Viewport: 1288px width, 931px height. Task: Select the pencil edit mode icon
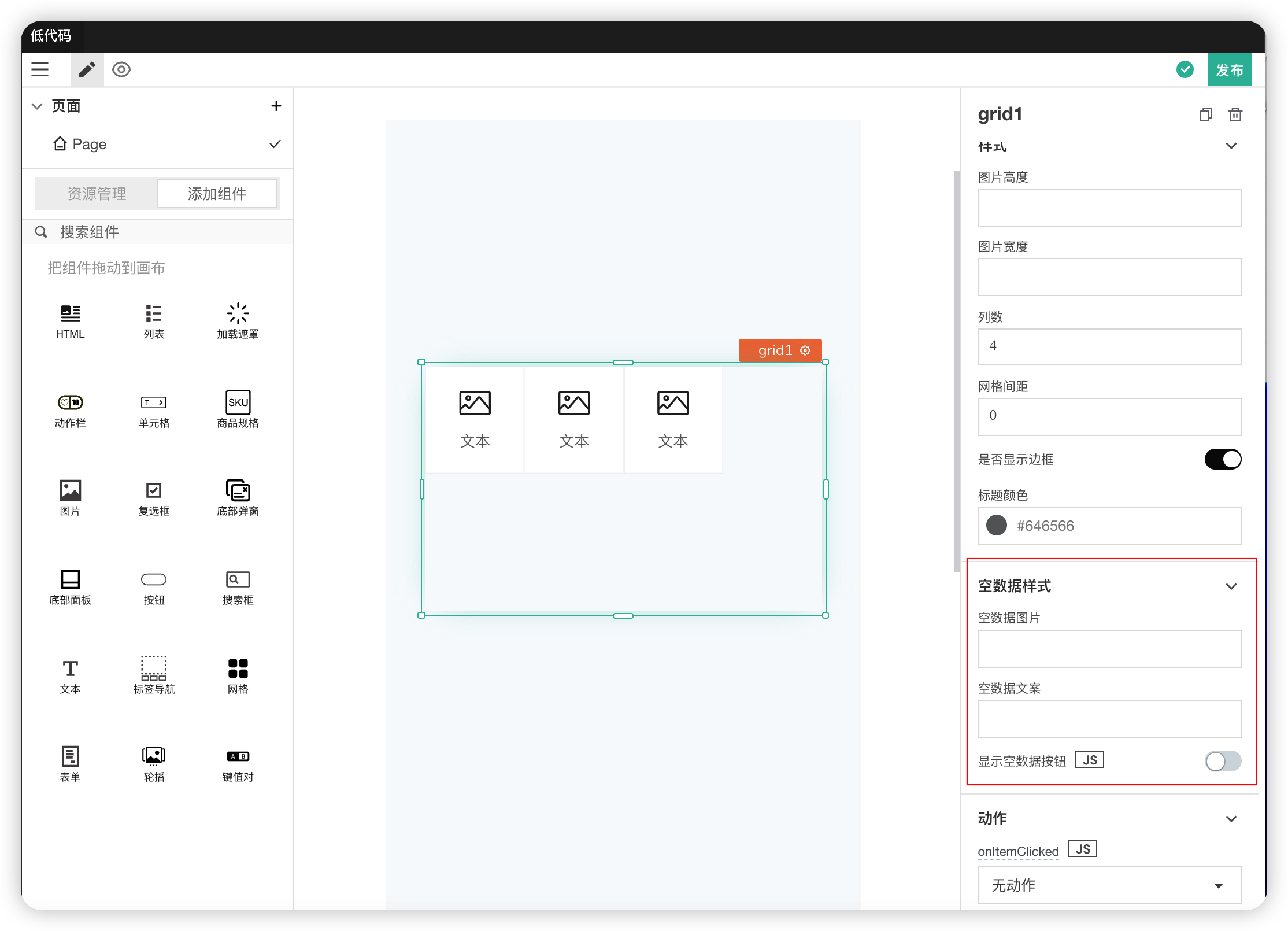coord(87,70)
